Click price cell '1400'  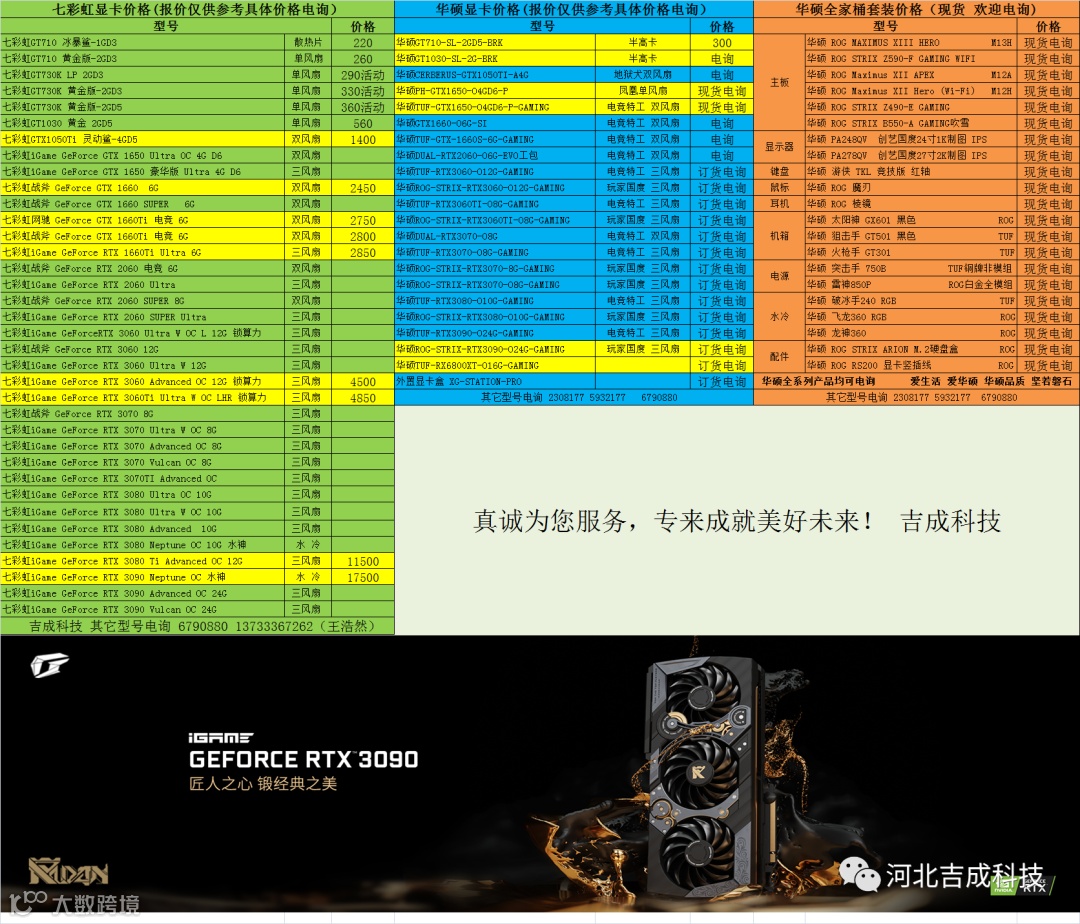[x=363, y=139]
